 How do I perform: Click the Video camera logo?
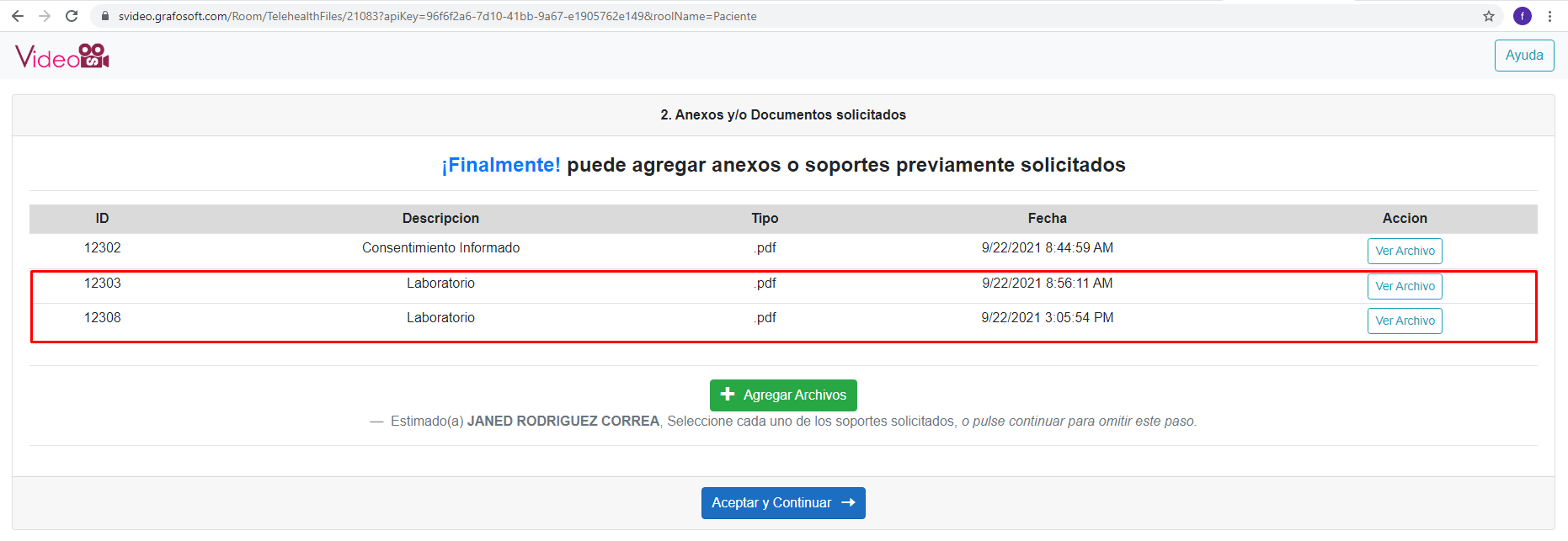(62, 56)
